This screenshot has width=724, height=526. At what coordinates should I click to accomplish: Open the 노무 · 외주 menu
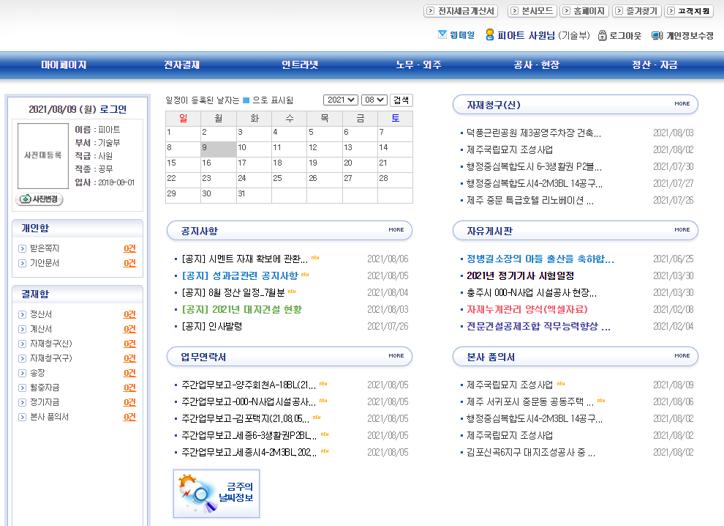(x=418, y=65)
